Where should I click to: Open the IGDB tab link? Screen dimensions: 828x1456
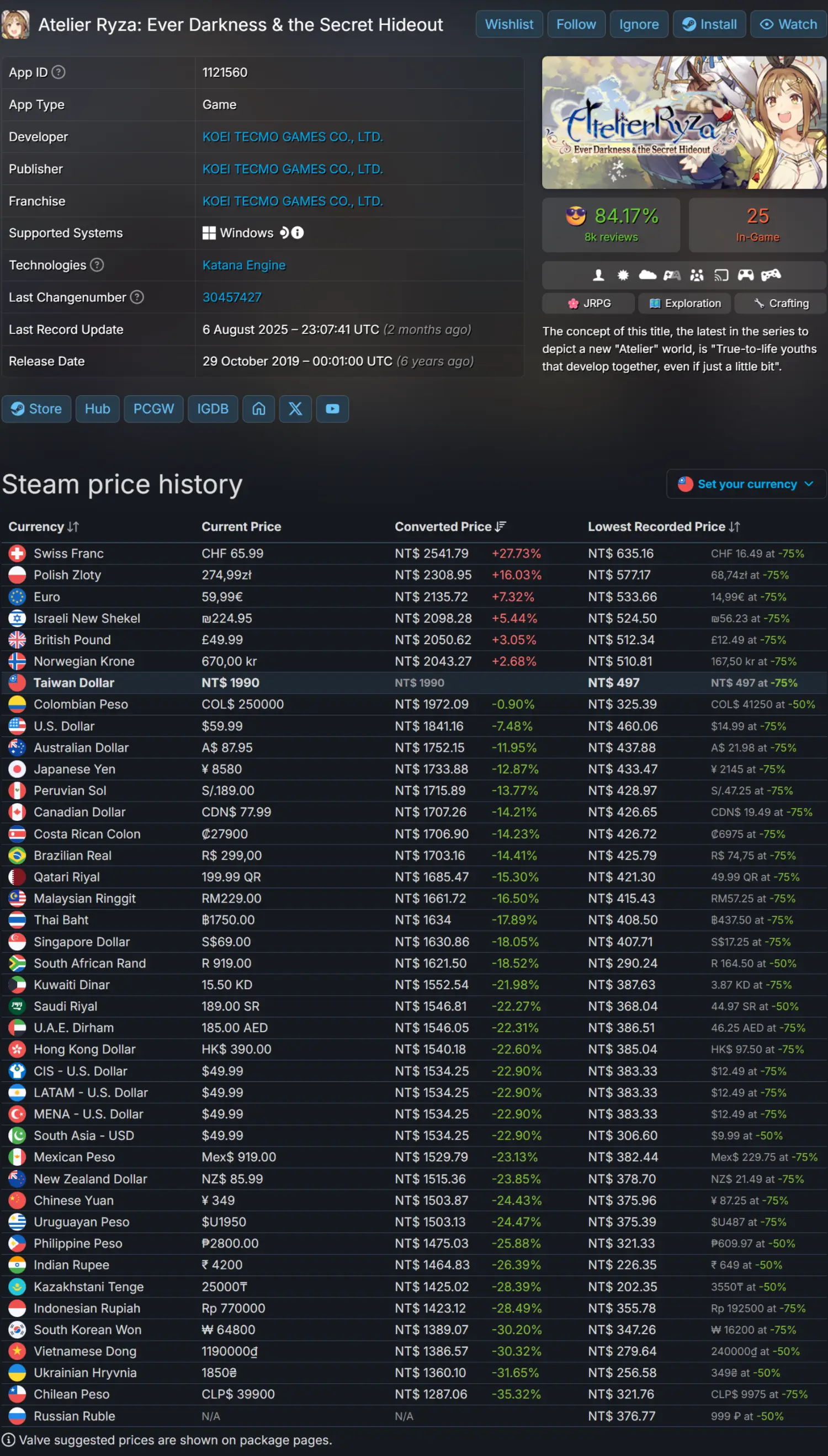coord(213,409)
